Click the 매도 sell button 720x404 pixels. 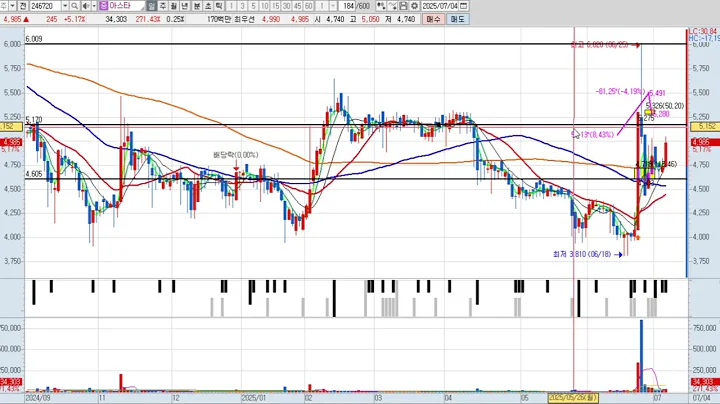(457, 19)
